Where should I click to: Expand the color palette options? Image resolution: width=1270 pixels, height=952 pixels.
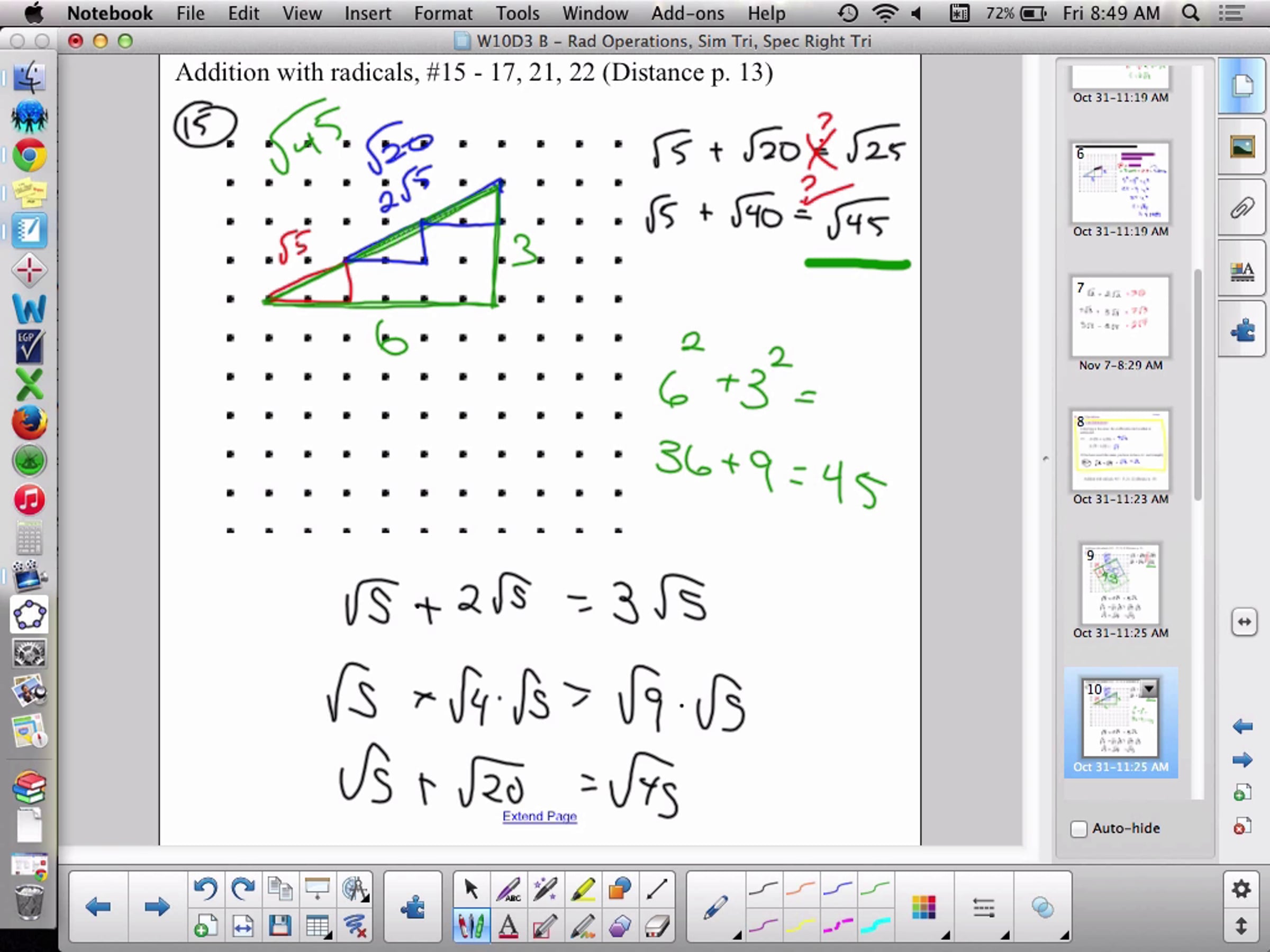click(x=924, y=908)
